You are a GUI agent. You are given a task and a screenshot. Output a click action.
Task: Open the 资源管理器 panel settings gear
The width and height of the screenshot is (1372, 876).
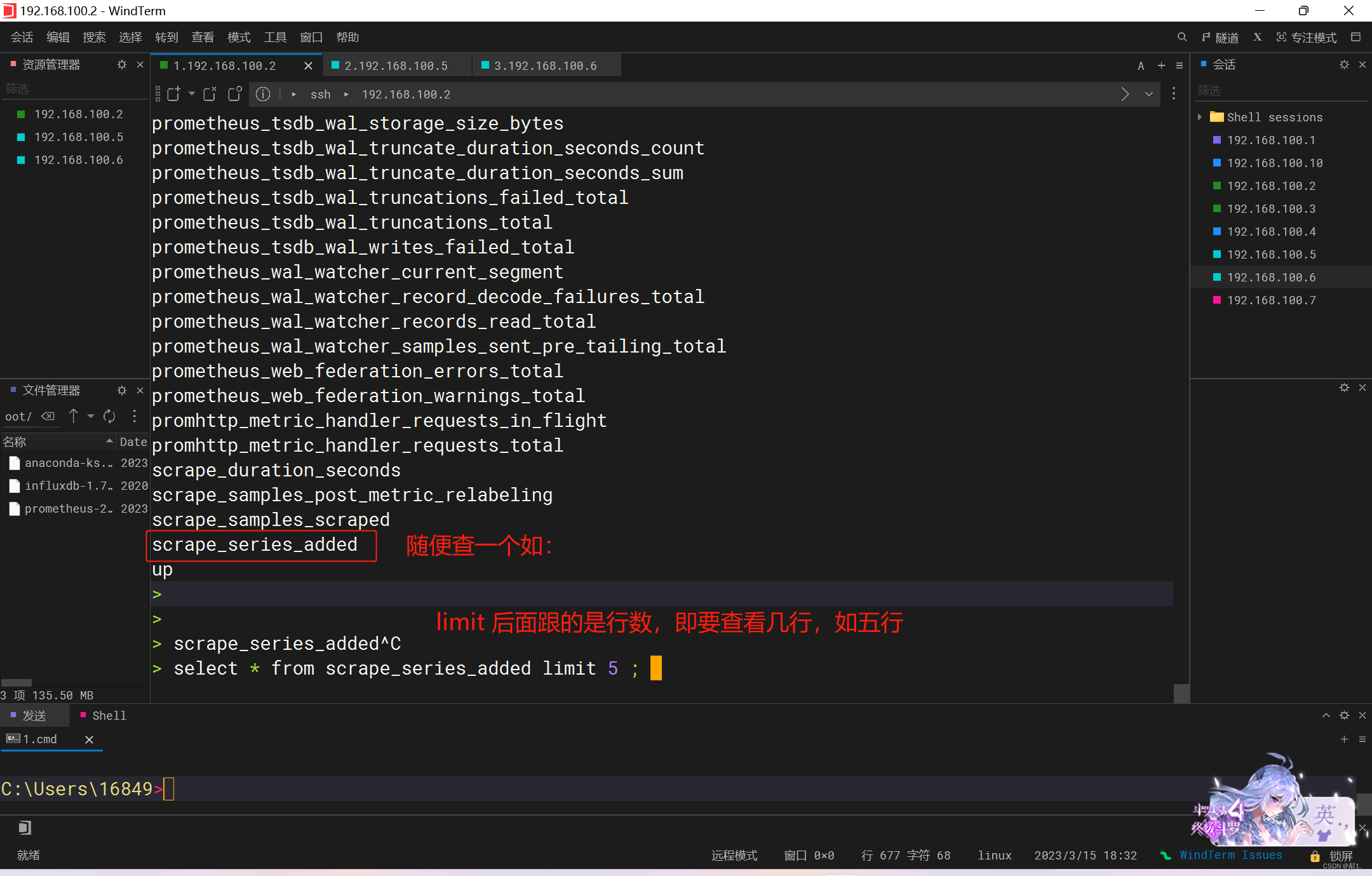click(x=122, y=64)
